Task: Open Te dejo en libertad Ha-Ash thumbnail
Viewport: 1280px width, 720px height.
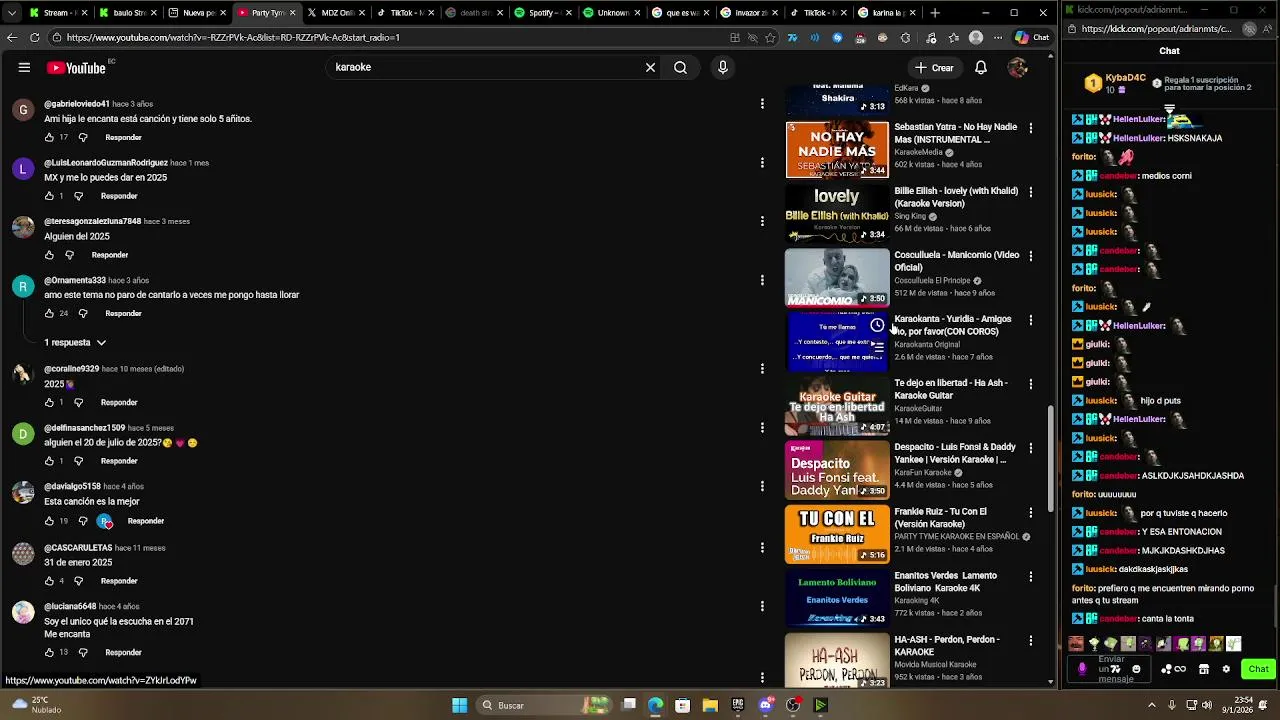Action: pos(837,405)
